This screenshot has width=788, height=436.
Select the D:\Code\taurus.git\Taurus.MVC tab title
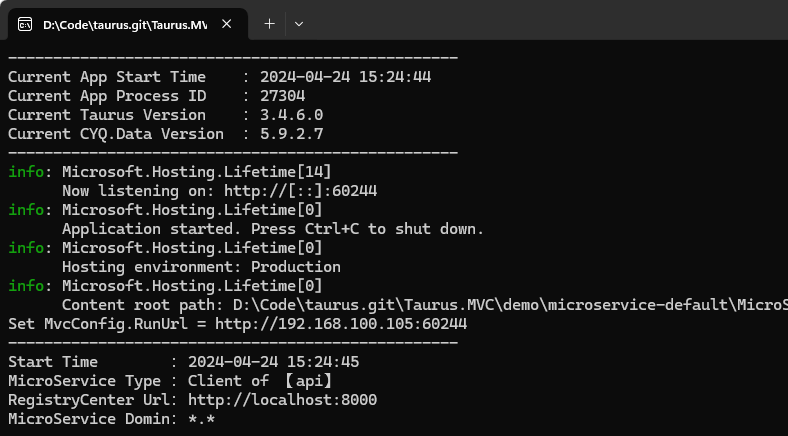[x=125, y=25]
